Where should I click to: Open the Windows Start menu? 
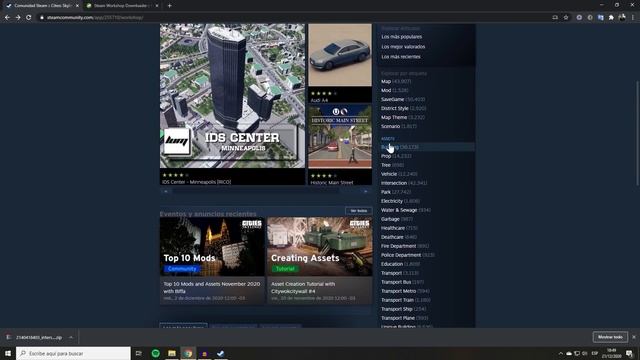(8, 353)
